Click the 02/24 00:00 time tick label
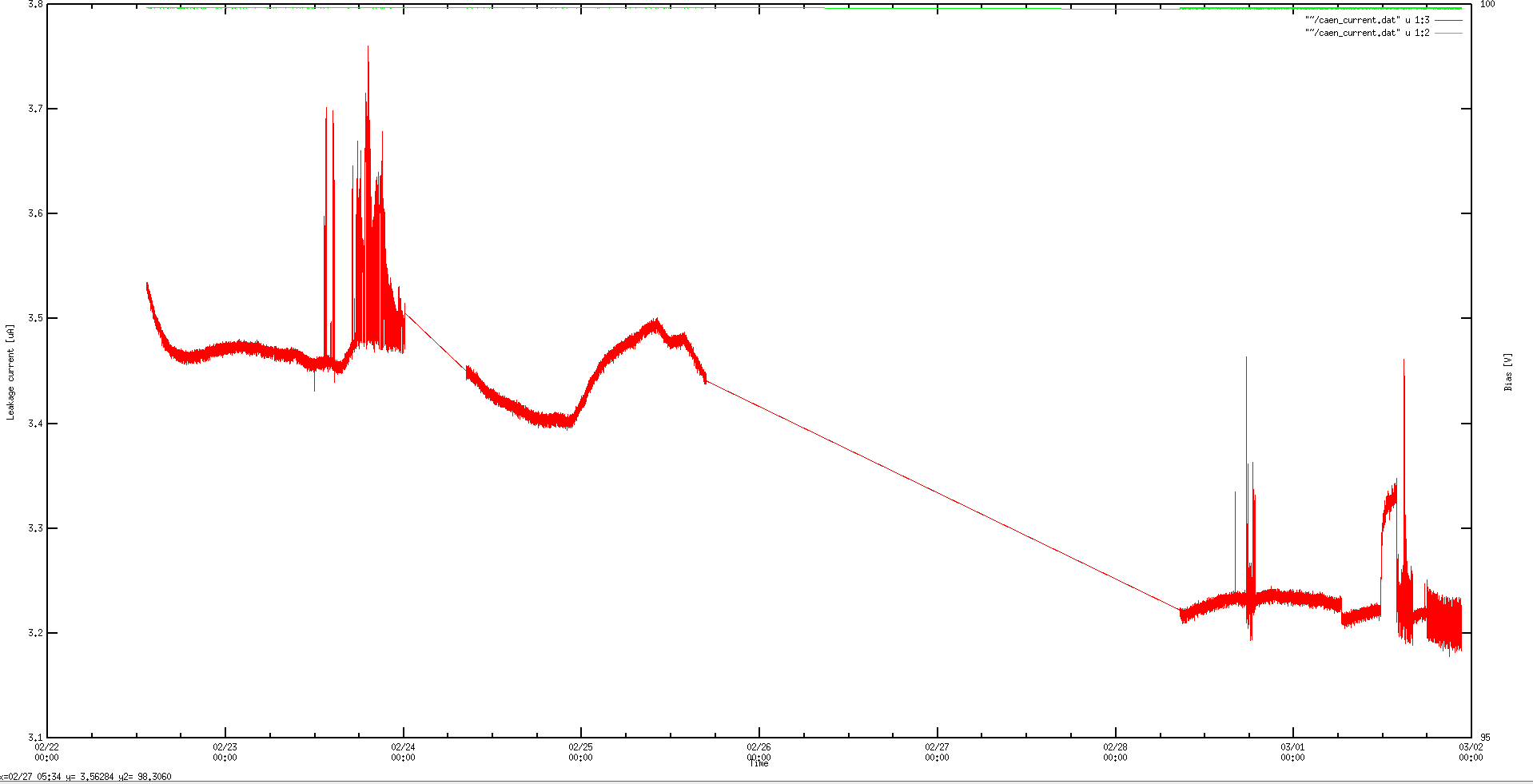 coord(403,752)
